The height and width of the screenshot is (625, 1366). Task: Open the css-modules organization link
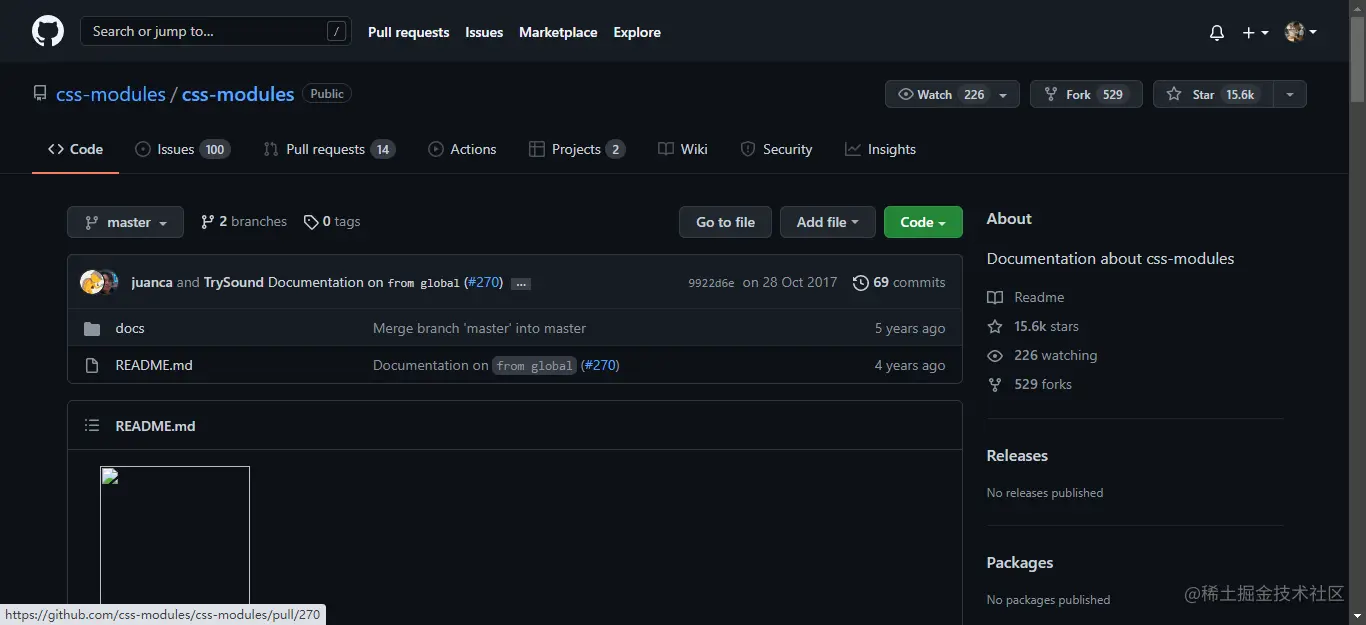click(x=111, y=94)
